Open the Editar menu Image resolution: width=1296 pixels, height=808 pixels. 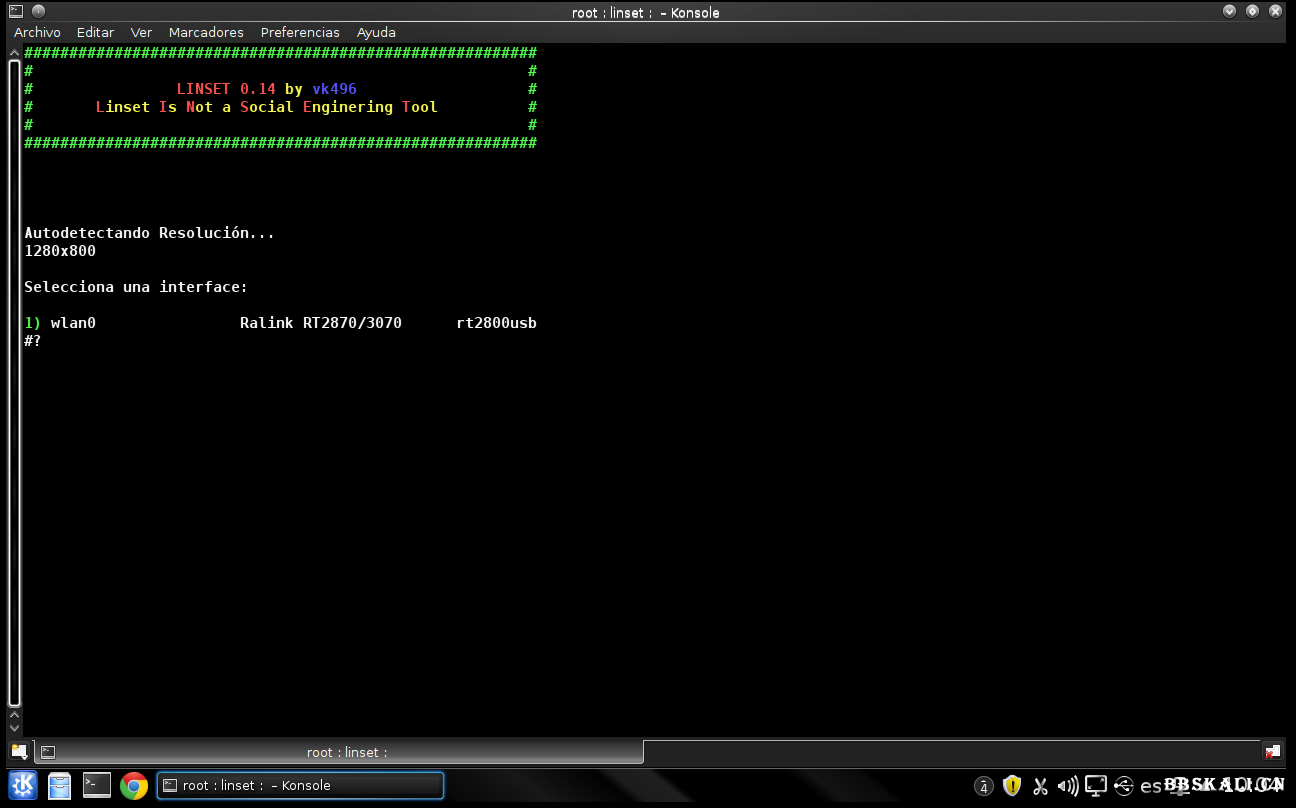coord(95,32)
